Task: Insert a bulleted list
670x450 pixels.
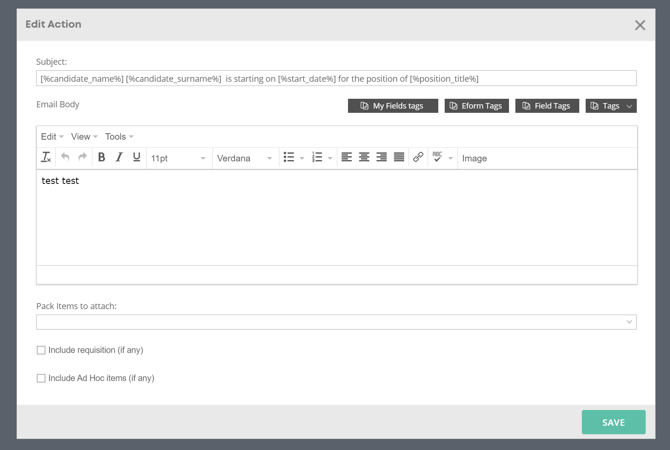Action: [x=289, y=158]
